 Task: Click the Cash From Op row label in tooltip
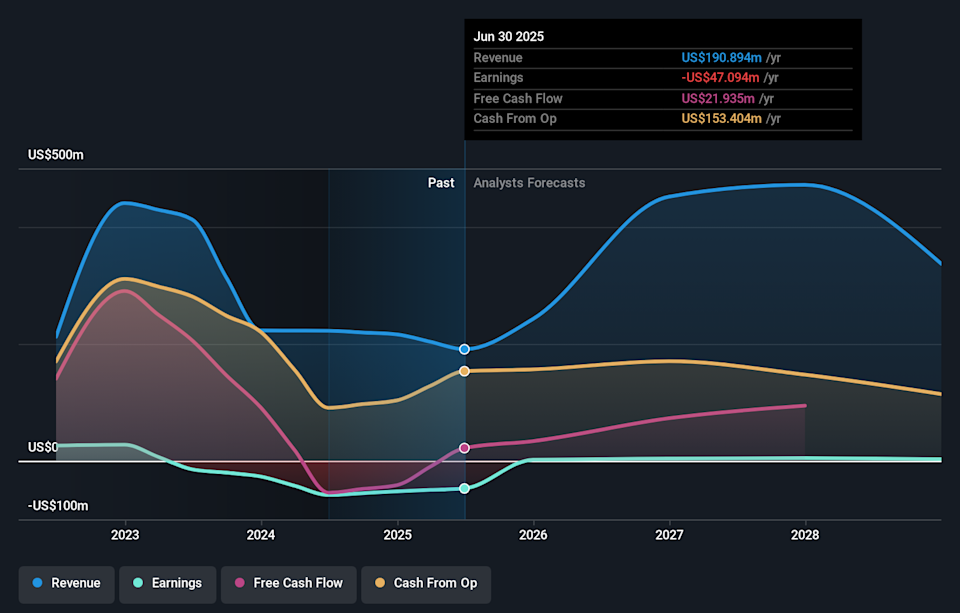pos(515,119)
